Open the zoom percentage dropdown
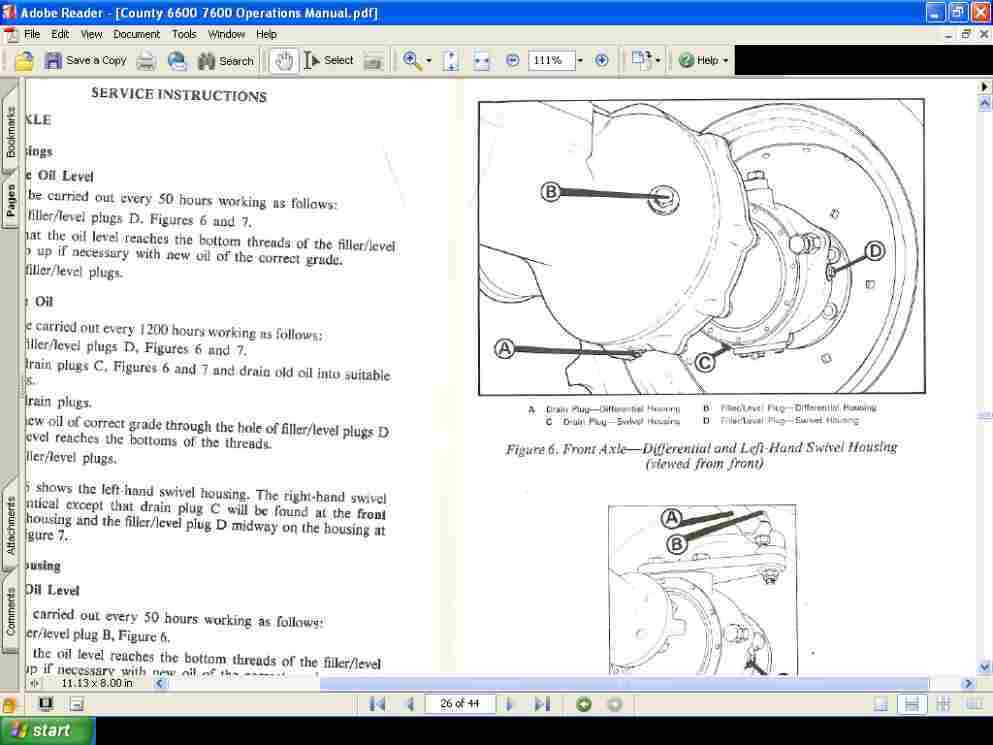 click(x=580, y=61)
